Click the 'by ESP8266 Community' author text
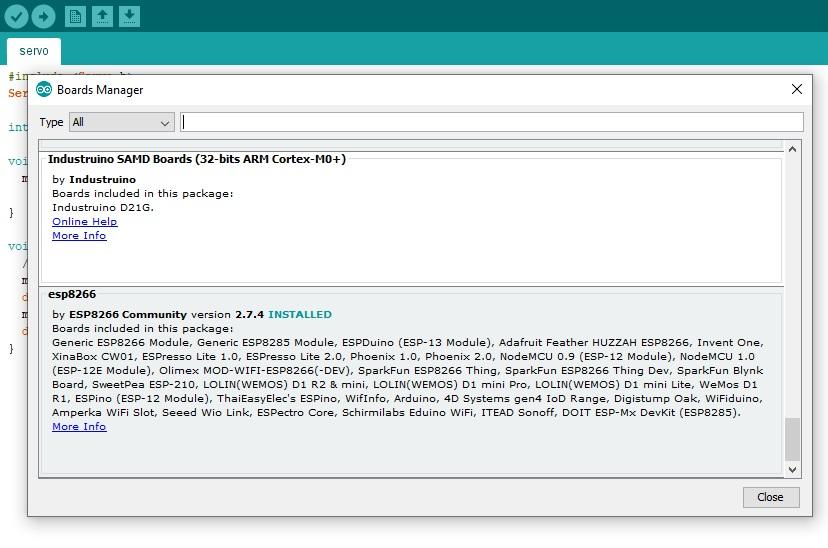The height and width of the screenshot is (548, 828). 119,315
